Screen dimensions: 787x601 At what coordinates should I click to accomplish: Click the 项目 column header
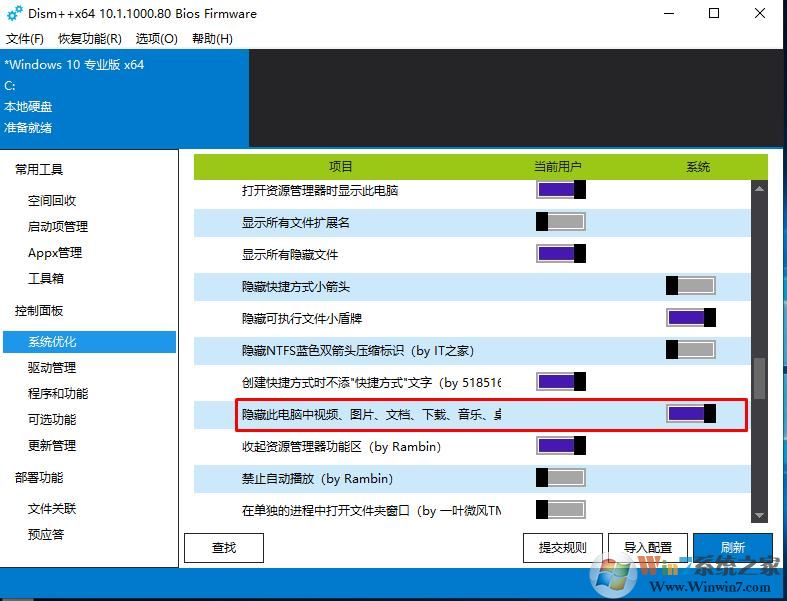tap(340, 167)
